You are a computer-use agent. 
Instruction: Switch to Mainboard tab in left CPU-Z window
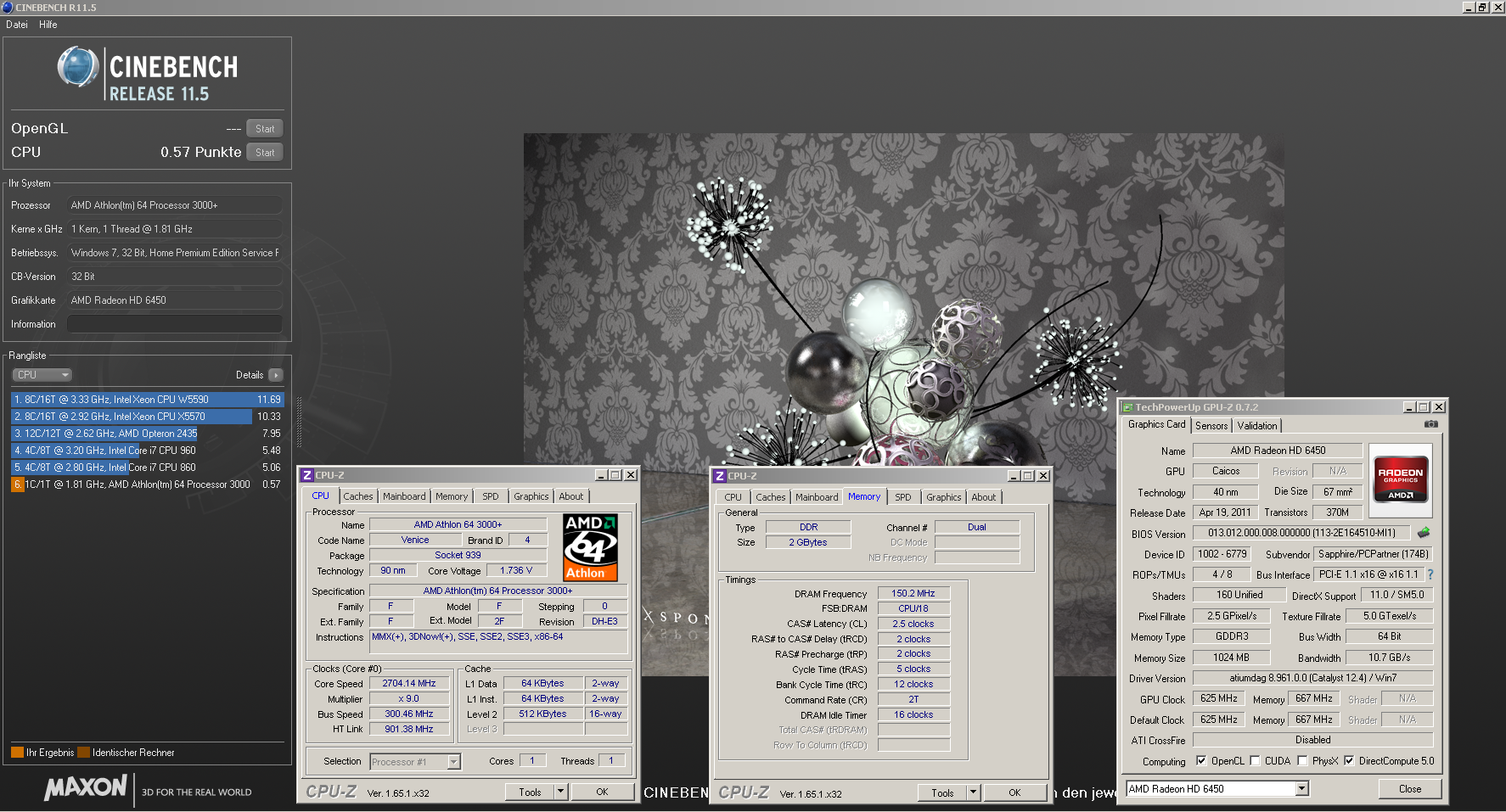click(x=404, y=497)
